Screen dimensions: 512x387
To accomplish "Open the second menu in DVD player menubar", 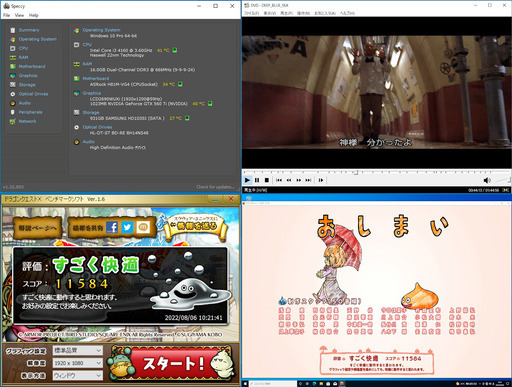I will tap(270, 13).
